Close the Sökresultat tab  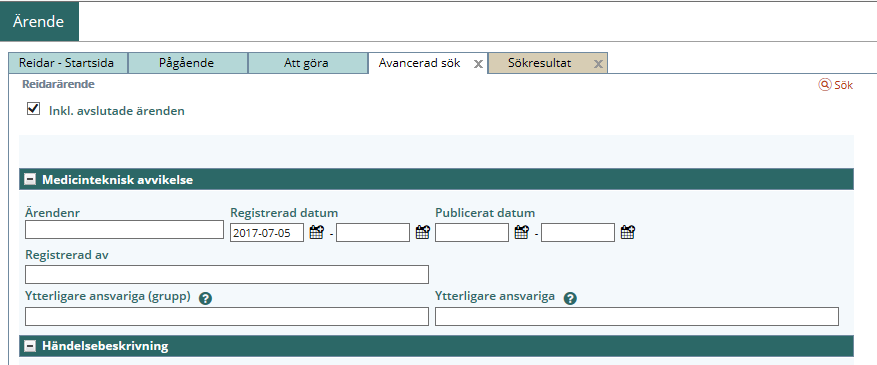point(598,64)
